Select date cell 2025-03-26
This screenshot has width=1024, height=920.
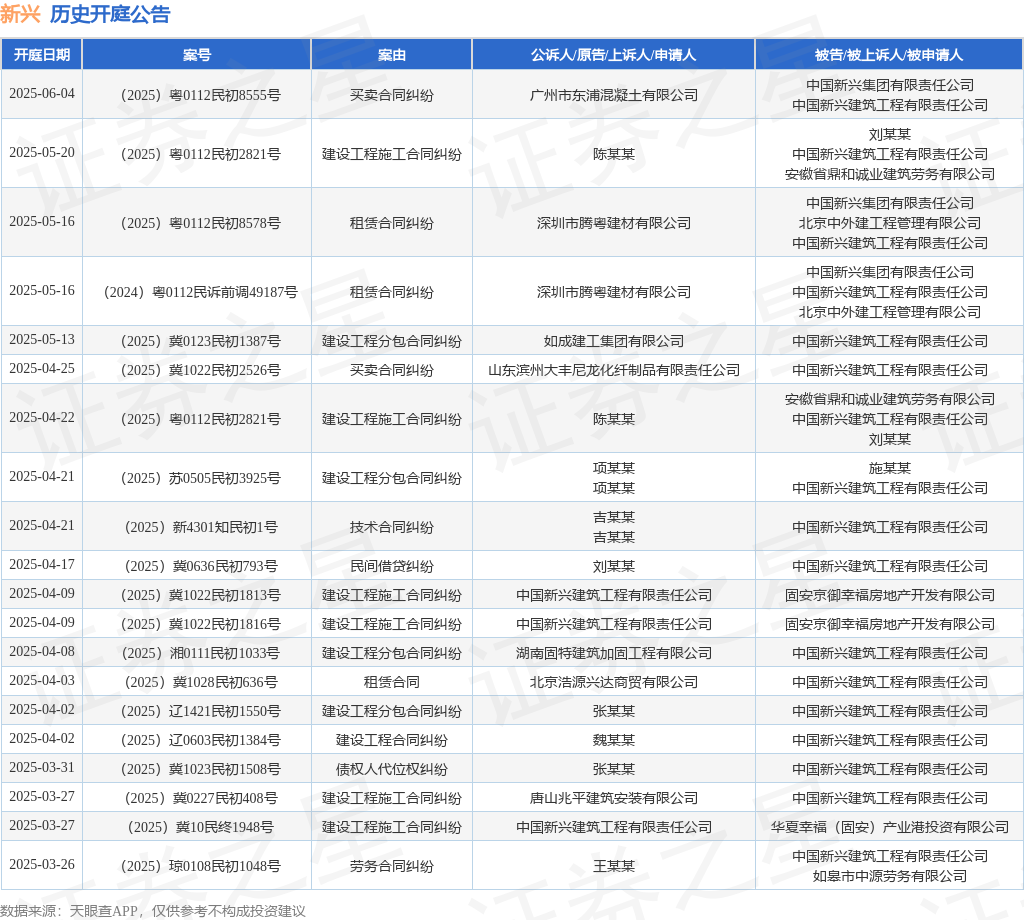point(42,864)
